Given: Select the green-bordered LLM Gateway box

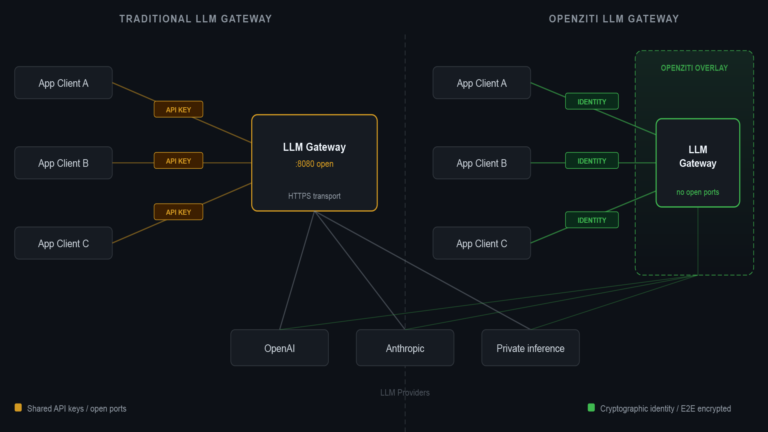Looking at the screenshot, I should 698,163.
